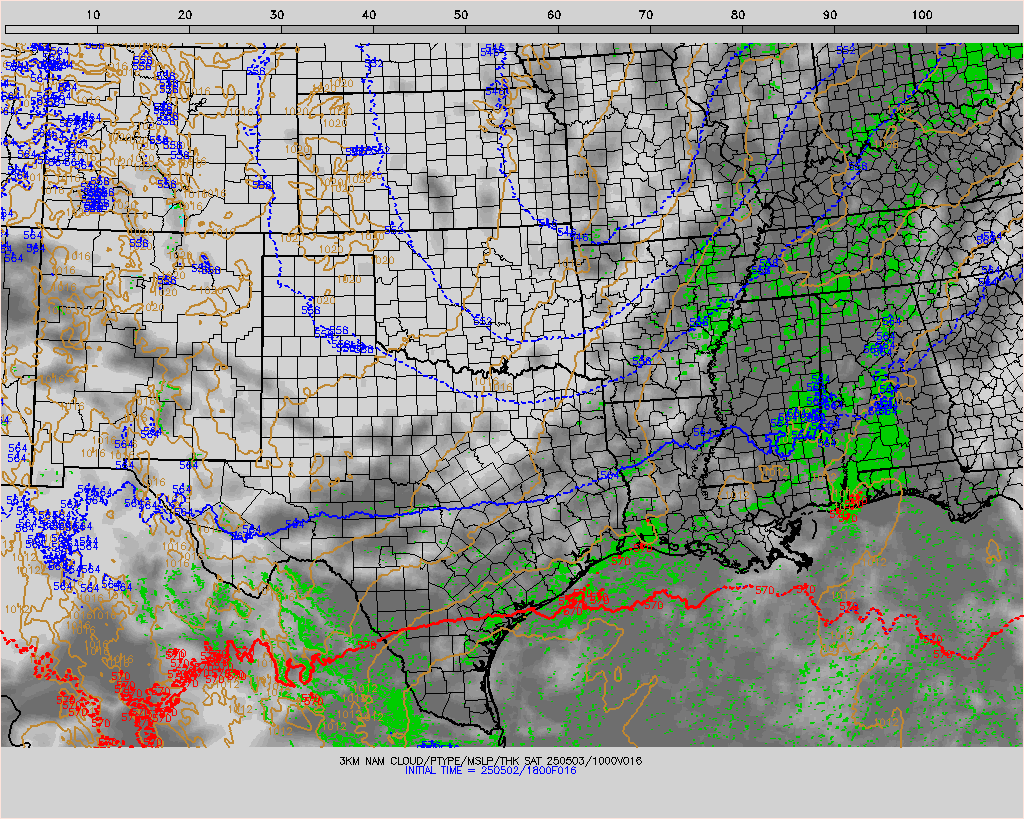This screenshot has height=819, width=1024.
Task: Select the lightest legend segment left of 10
Action: coord(51,29)
